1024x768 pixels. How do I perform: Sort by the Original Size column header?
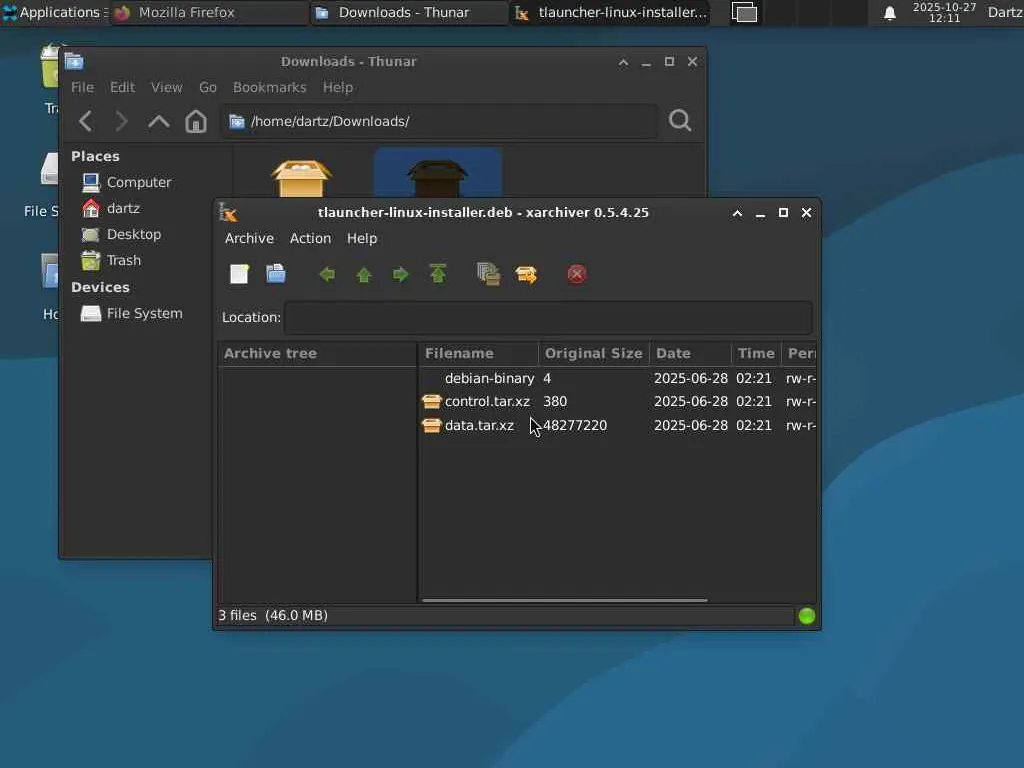coord(594,353)
